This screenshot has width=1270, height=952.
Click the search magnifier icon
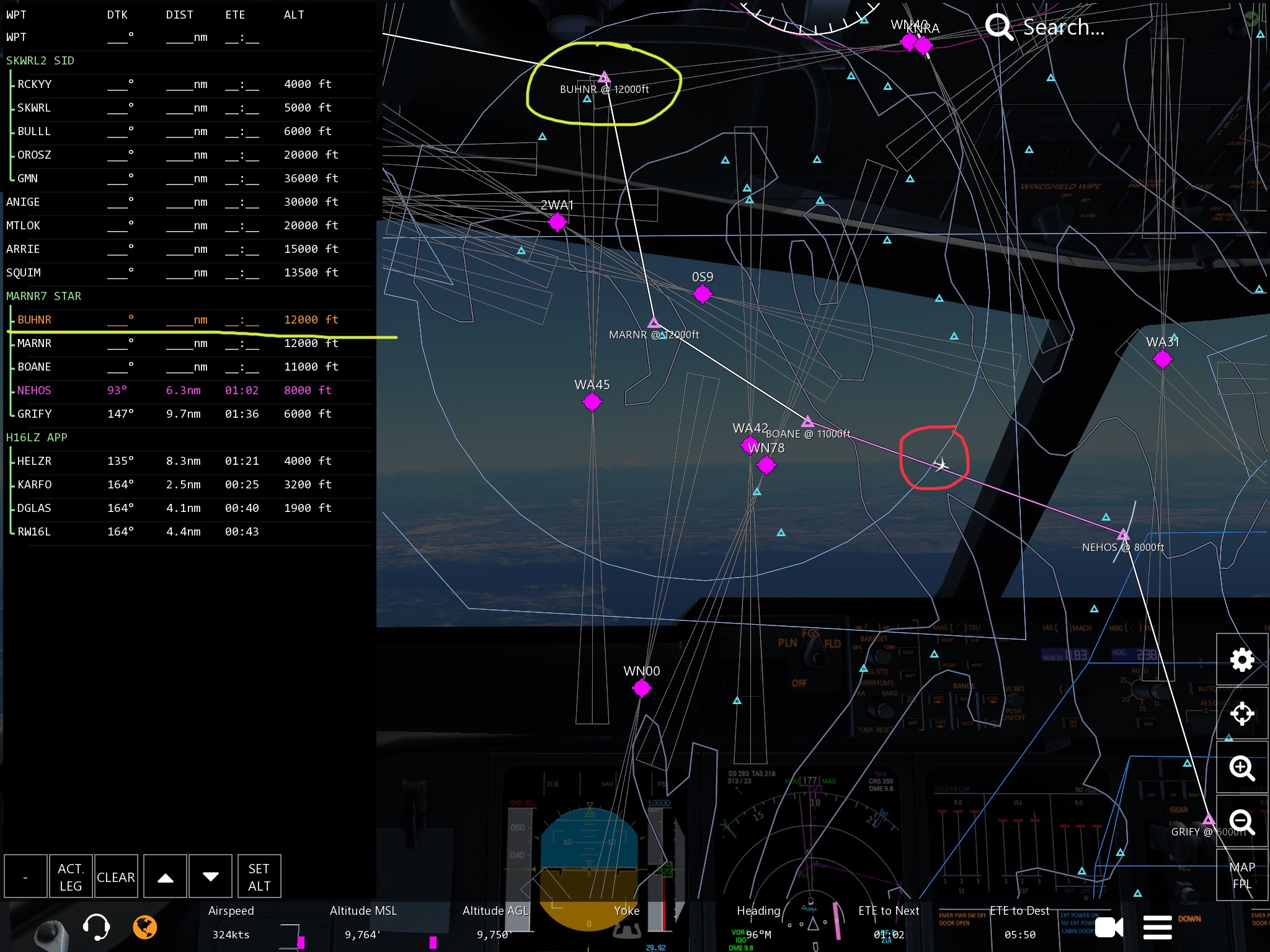tap(998, 27)
